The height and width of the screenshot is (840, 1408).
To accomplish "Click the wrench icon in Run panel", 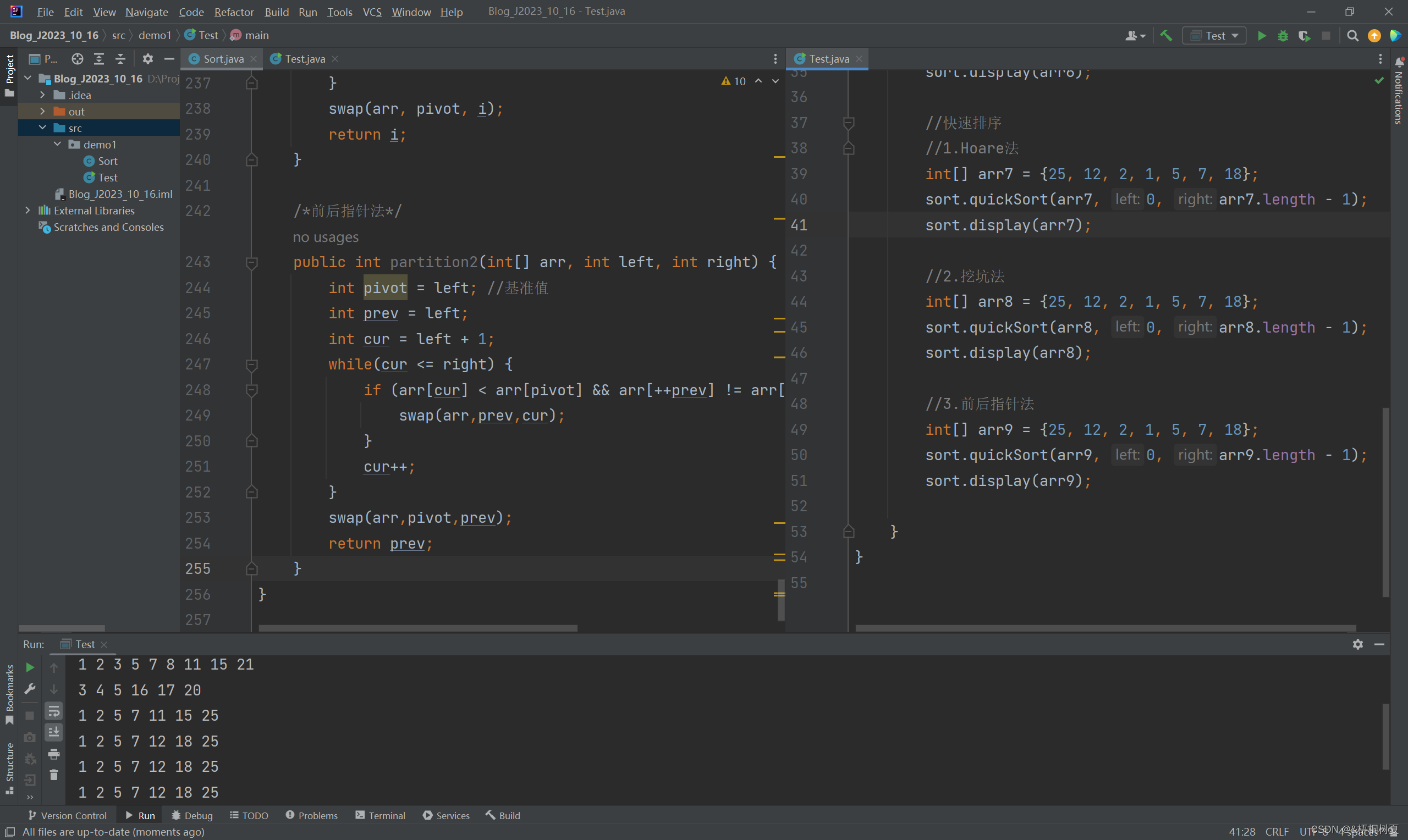I will [x=30, y=689].
